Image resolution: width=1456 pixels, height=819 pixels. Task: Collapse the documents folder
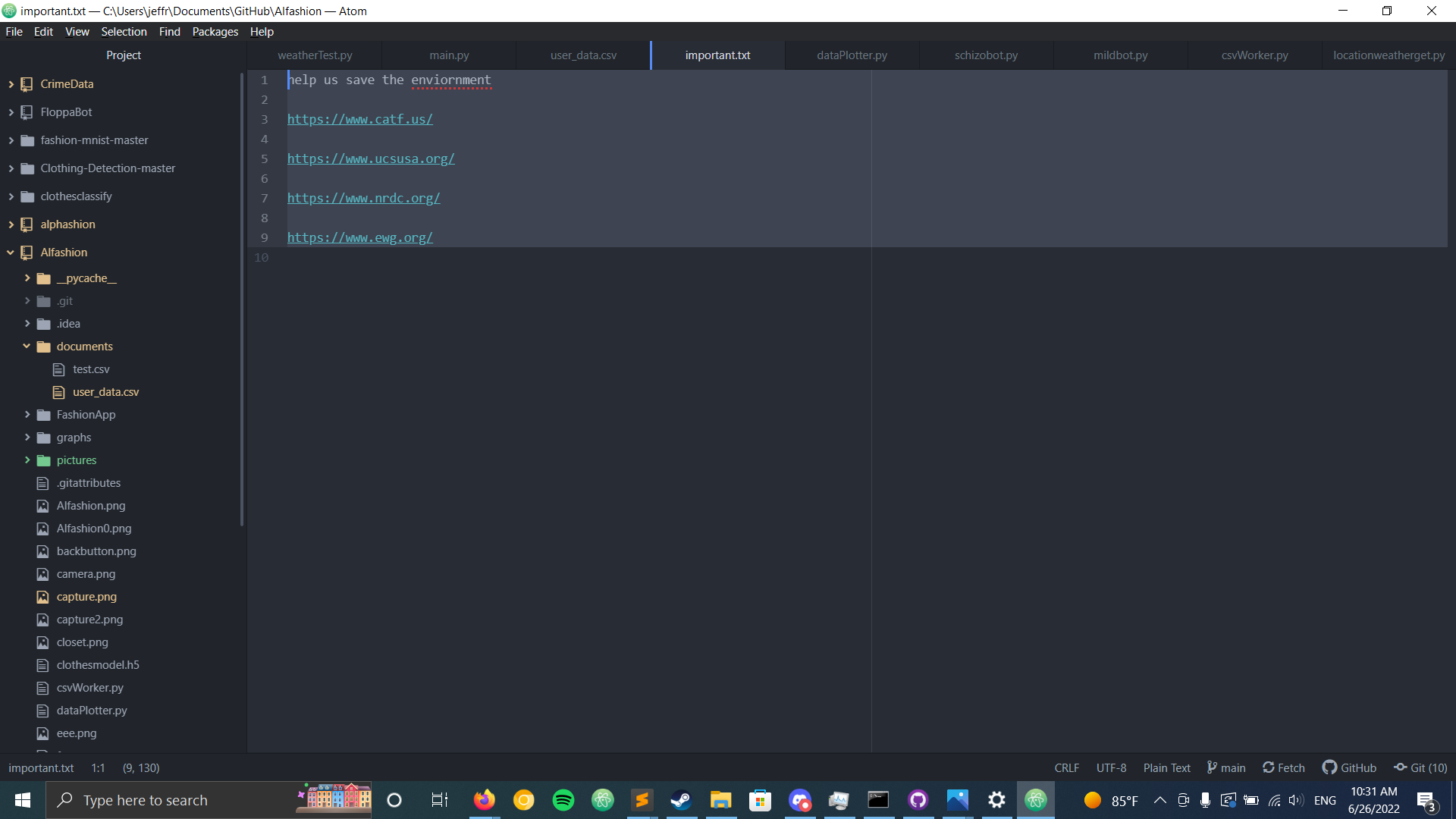[27, 347]
